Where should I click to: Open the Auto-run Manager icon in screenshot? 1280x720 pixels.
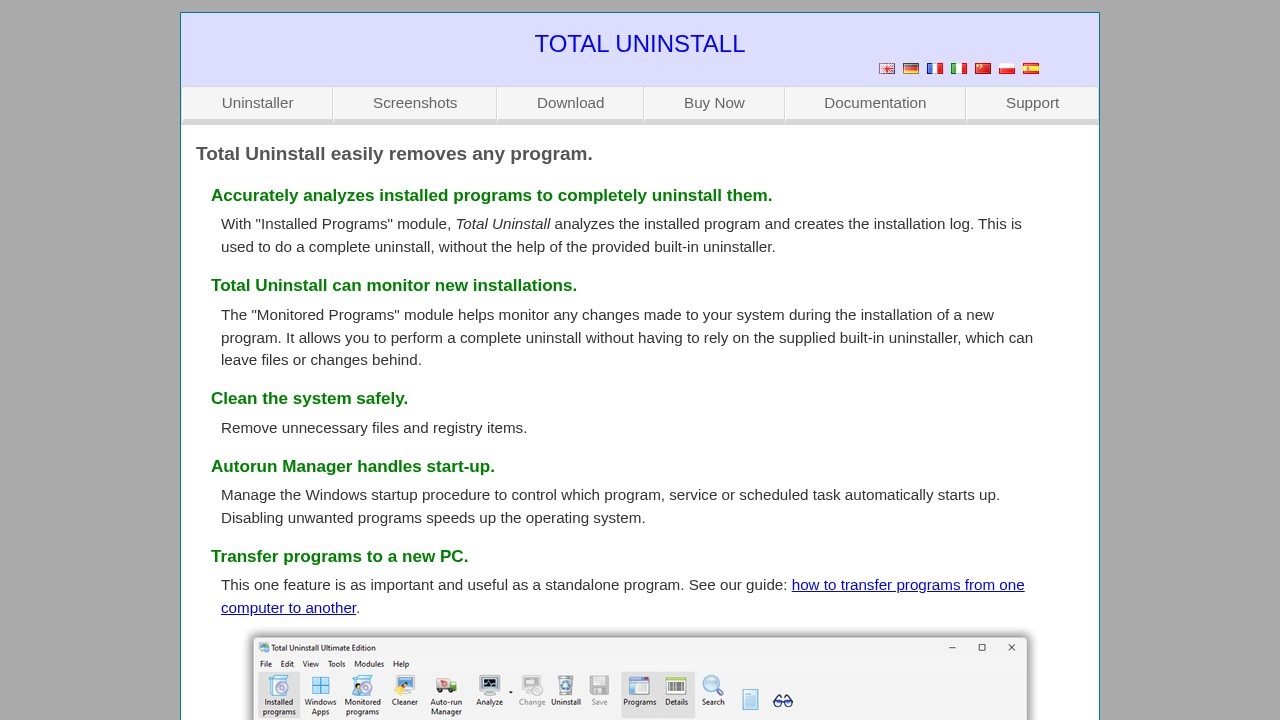pyautogui.click(x=446, y=694)
